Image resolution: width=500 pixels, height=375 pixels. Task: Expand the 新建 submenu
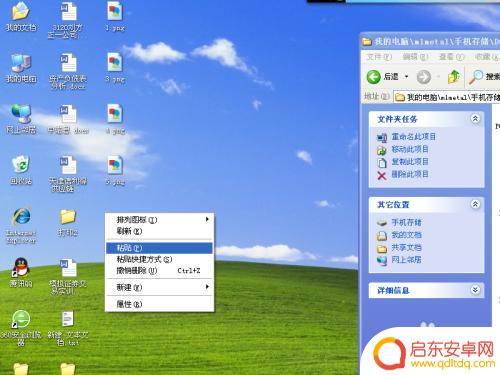point(159,287)
